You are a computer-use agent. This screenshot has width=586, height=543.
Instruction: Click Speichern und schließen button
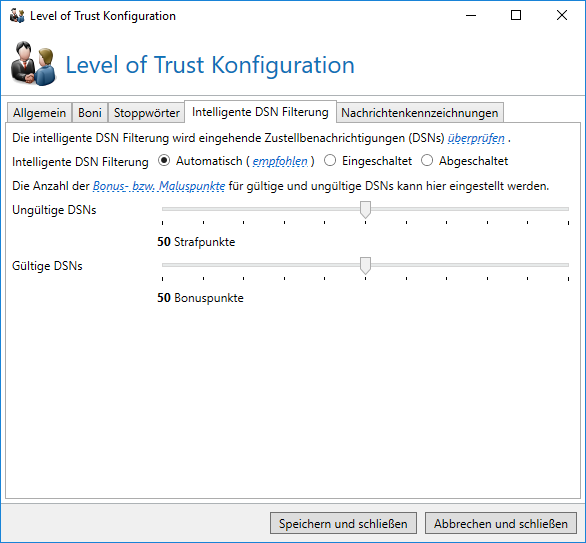coord(343,523)
